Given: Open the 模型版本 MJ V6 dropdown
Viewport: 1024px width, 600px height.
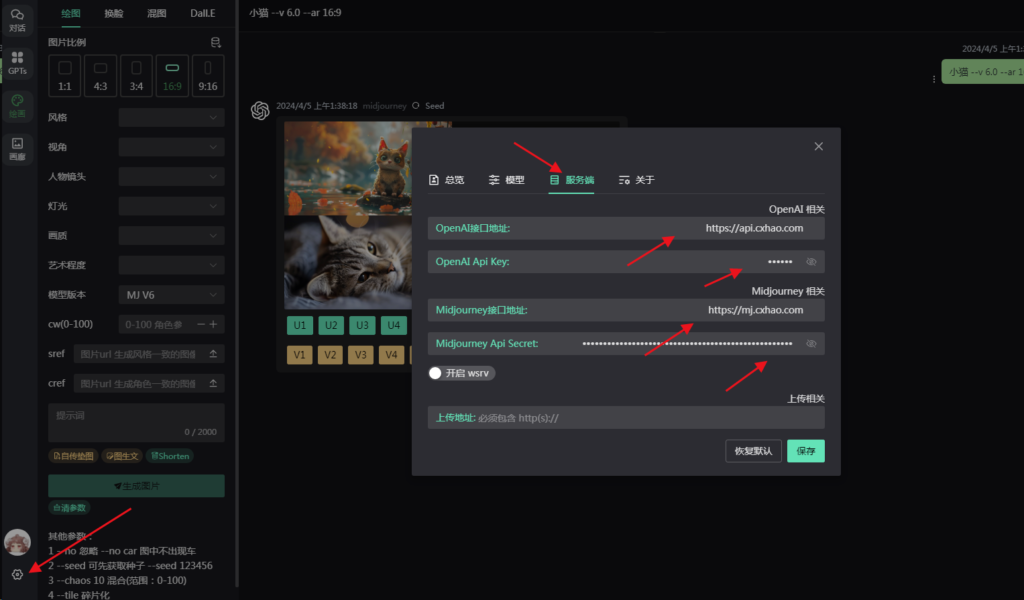Looking at the screenshot, I should coord(171,295).
